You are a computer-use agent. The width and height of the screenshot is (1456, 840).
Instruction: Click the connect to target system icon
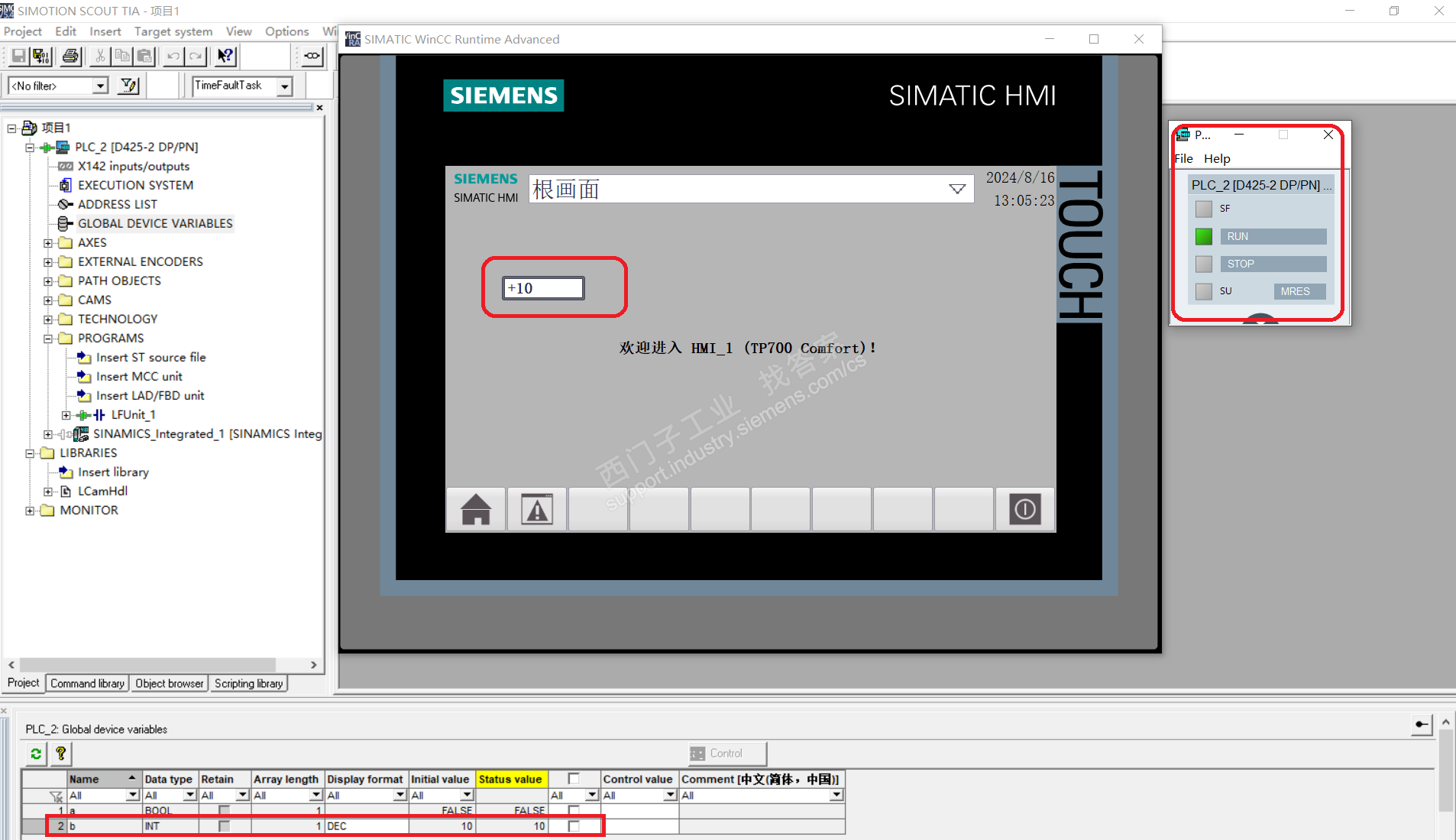coord(312,56)
